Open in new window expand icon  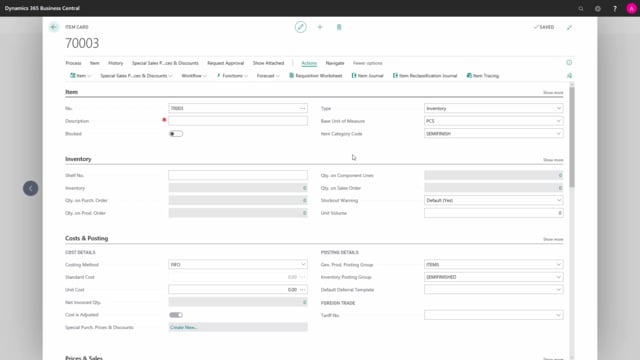[569, 27]
